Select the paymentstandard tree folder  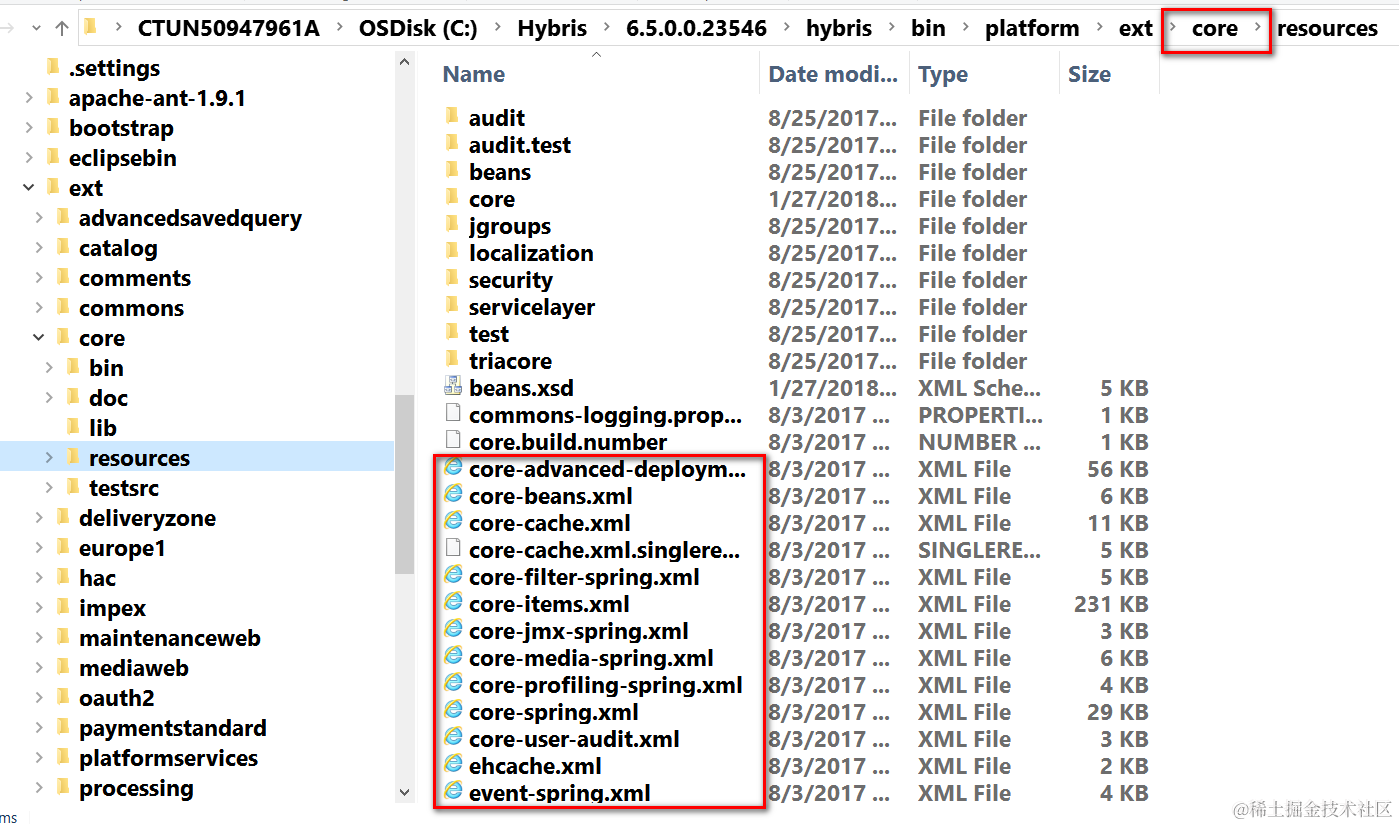[x=173, y=728]
